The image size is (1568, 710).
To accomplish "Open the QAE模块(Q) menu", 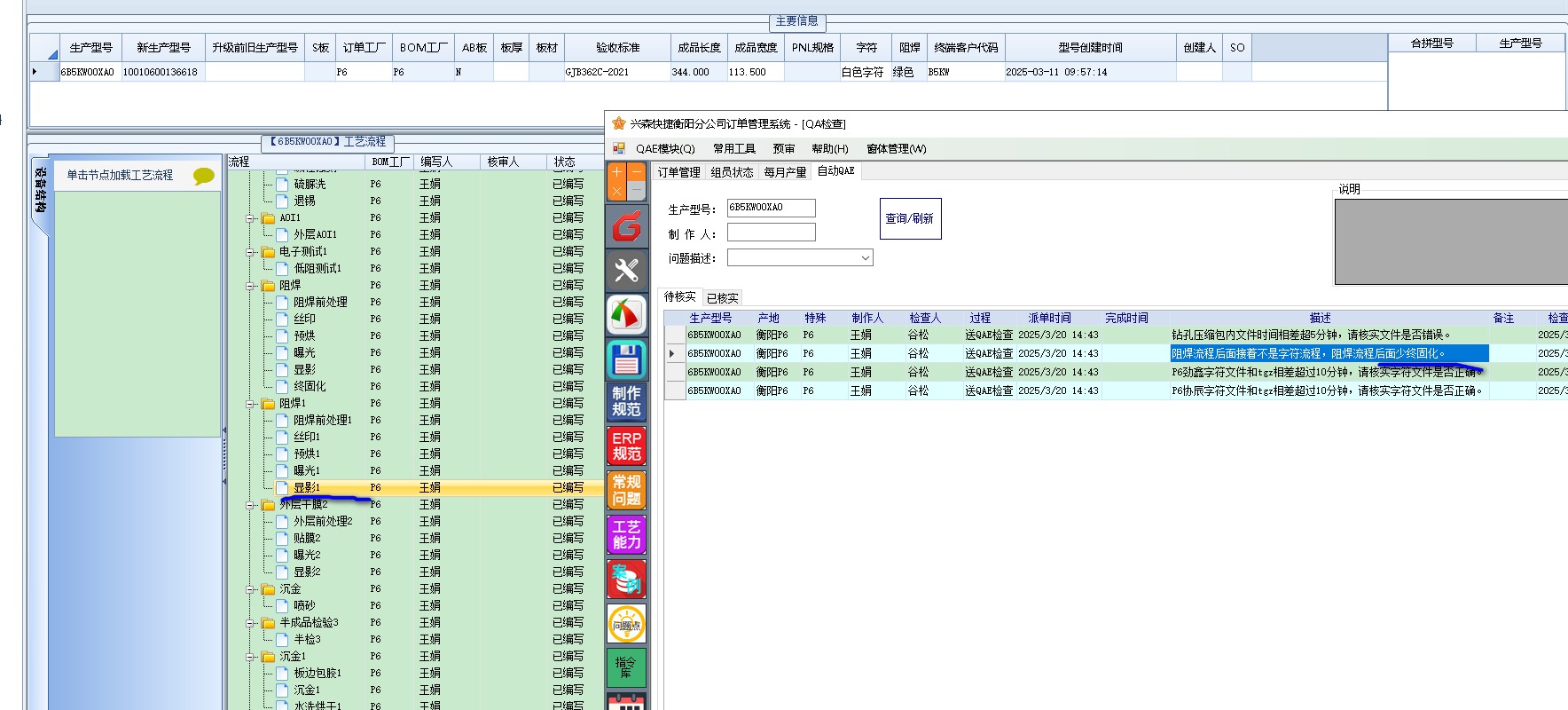I will click(665, 148).
